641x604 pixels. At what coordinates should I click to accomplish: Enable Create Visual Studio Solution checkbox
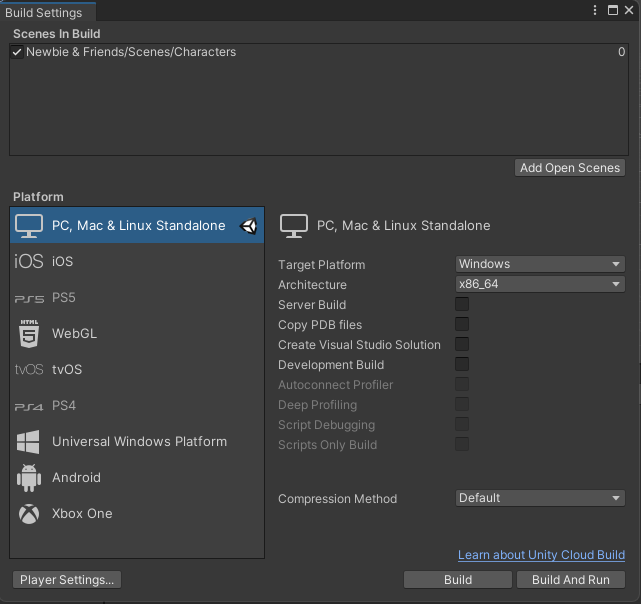click(462, 344)
